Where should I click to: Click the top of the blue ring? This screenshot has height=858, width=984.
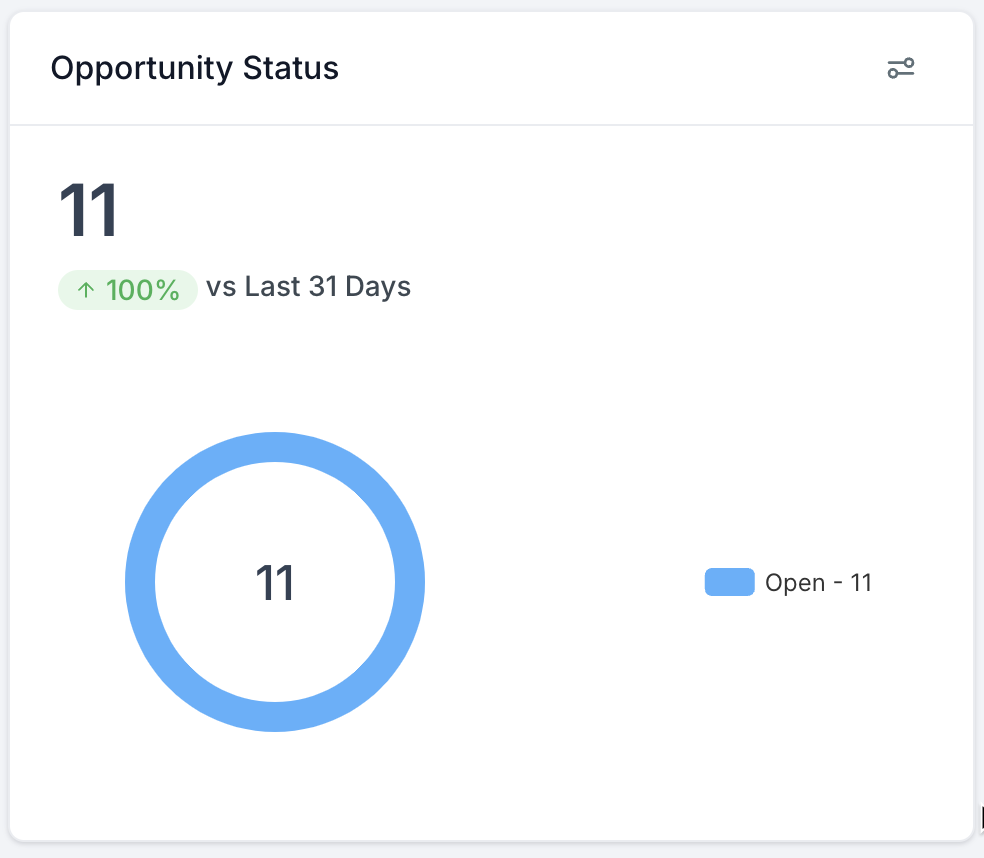pos(275,447)
